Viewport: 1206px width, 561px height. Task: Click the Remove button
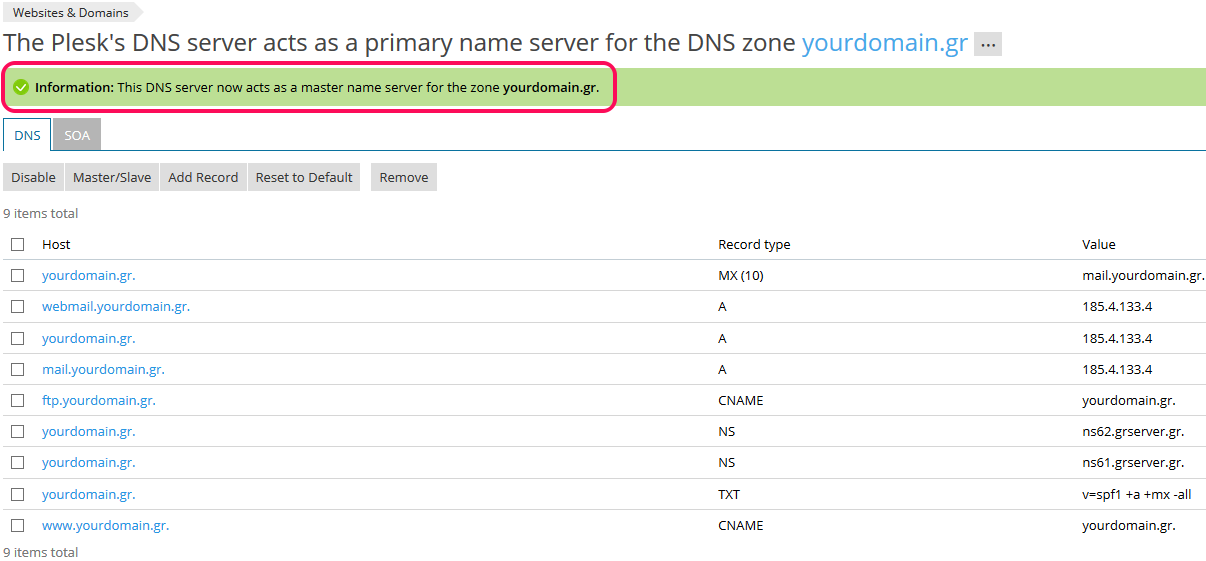pos(404,177)
